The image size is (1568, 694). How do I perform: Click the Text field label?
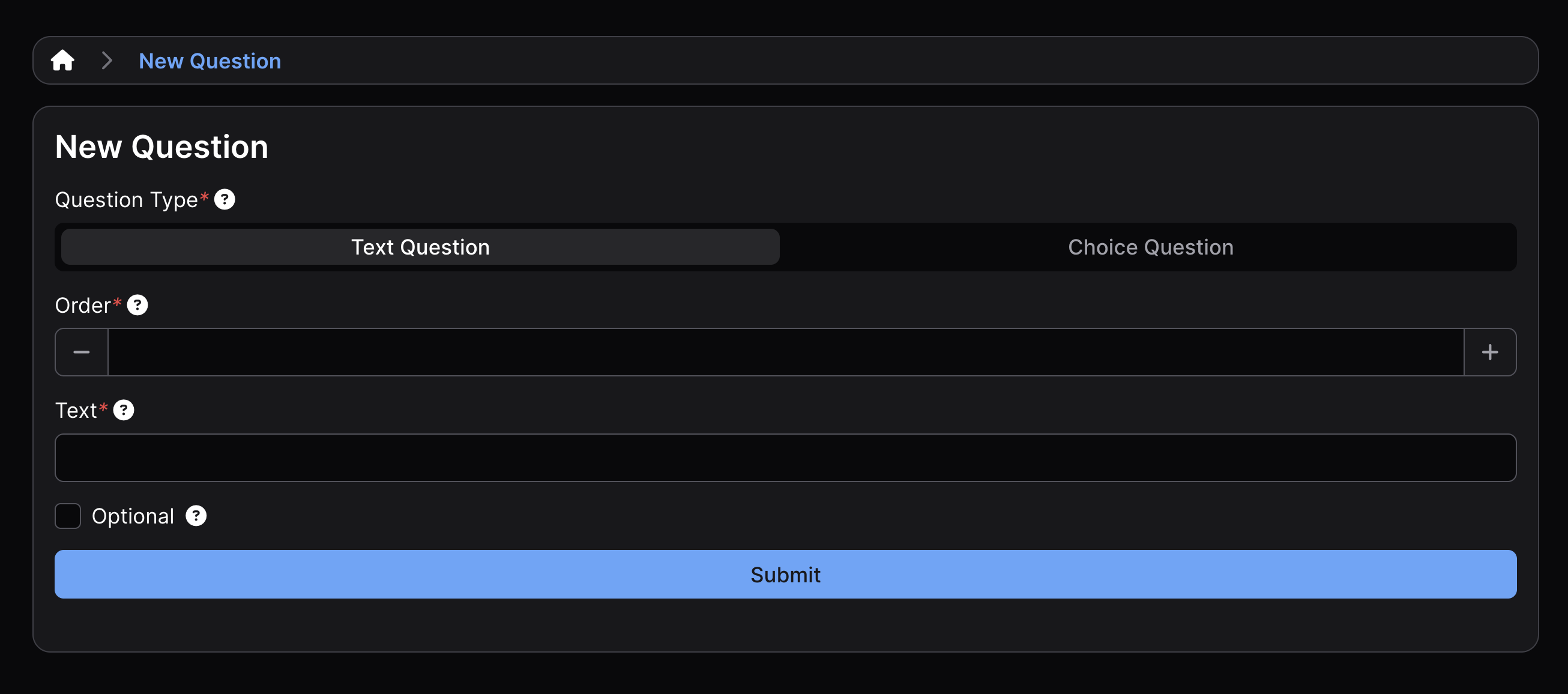(76, 411)
